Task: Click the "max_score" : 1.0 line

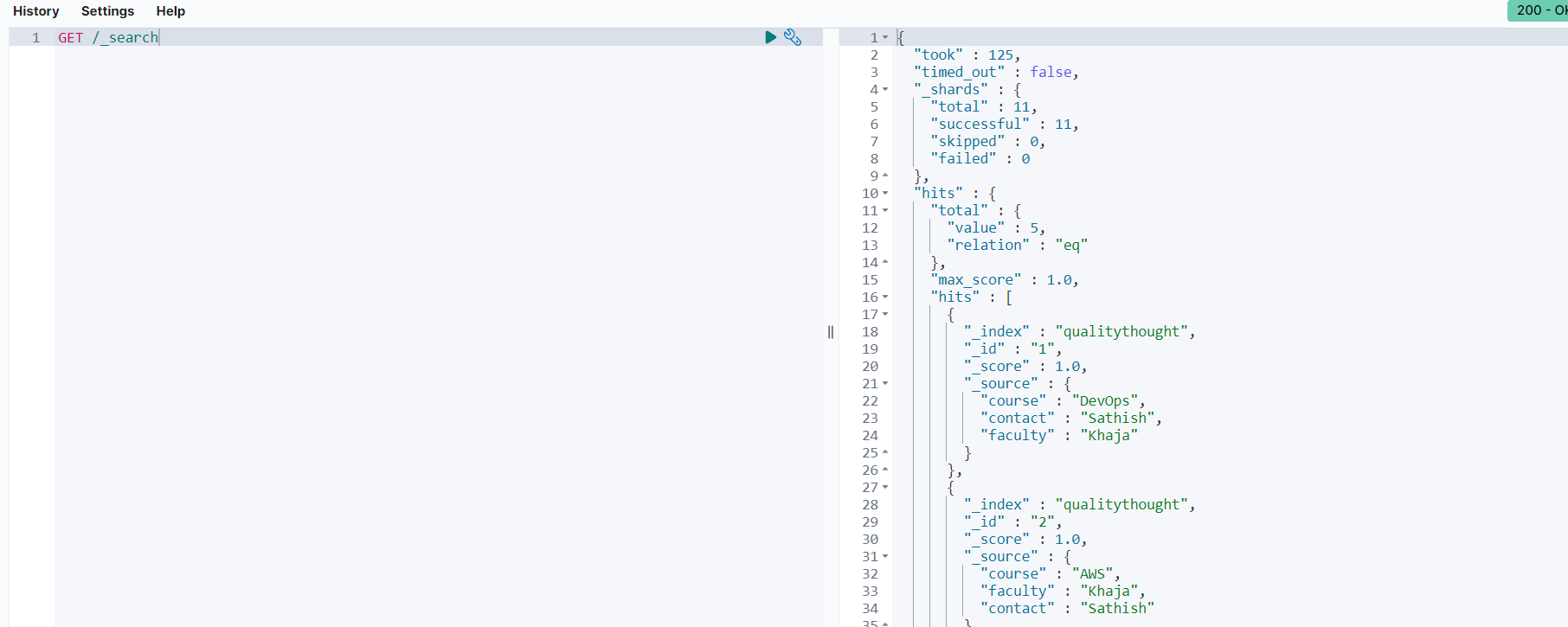Action: point(1005,279)
